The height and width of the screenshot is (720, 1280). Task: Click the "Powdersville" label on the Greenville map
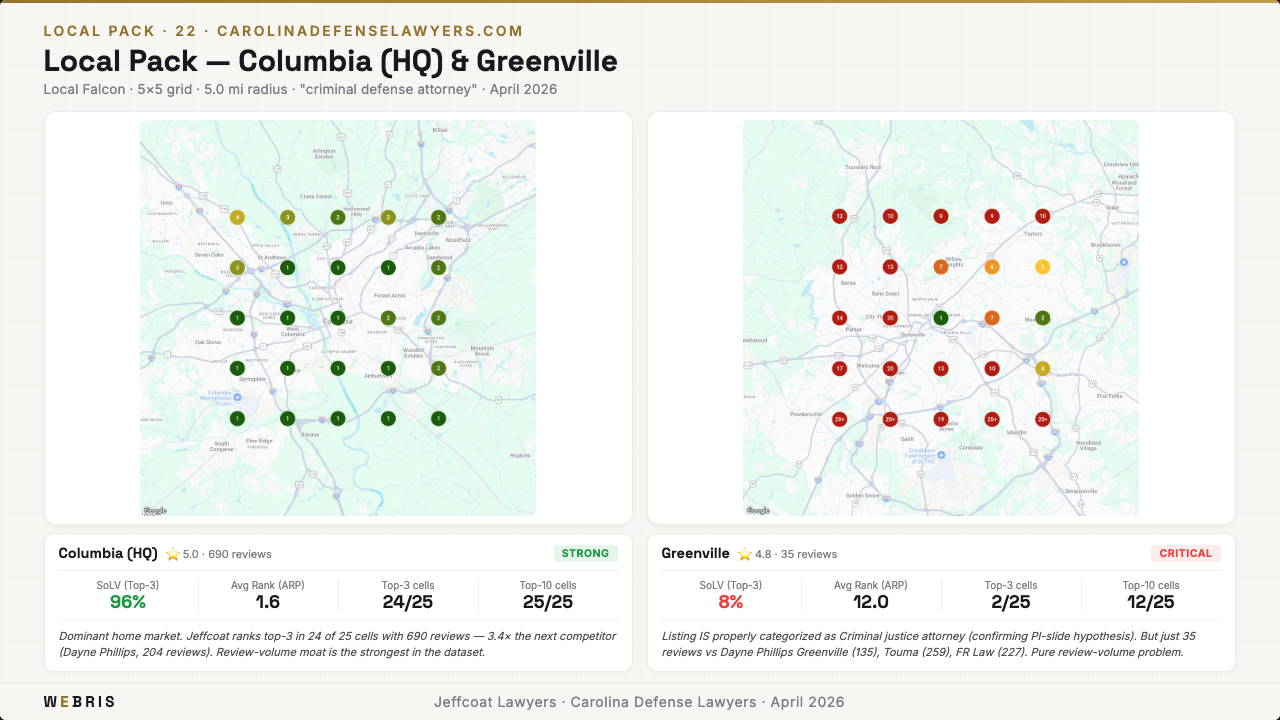pyautogui.click(x=806, y=413)
